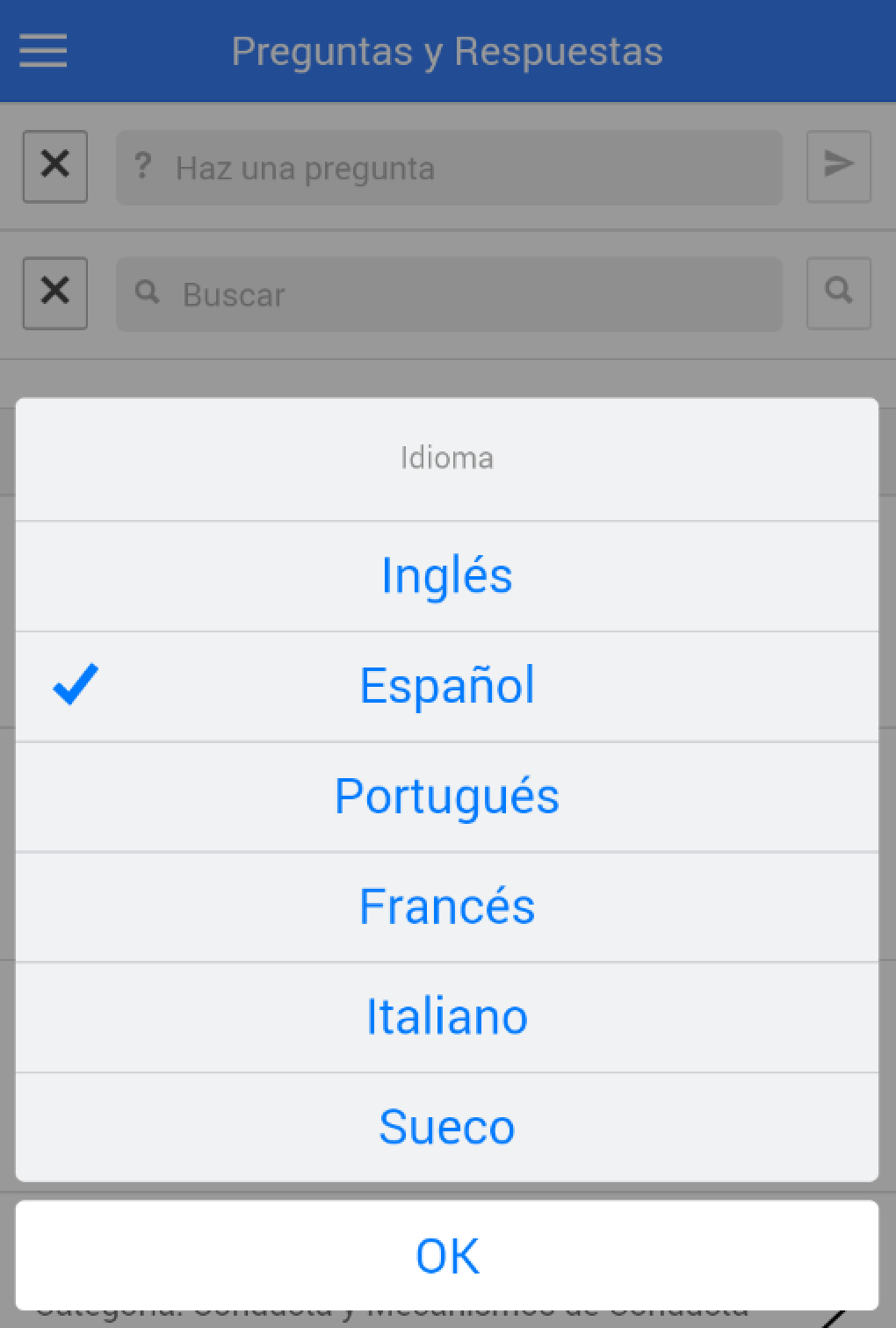Choose Sueco language option

[x=447, y=1127]
